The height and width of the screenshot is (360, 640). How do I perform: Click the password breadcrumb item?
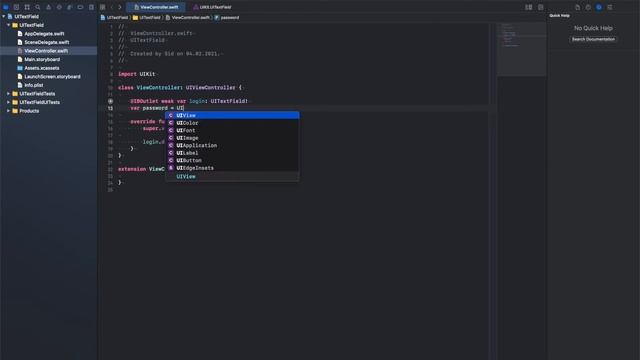pyautogui.click(x=227, y=18)
